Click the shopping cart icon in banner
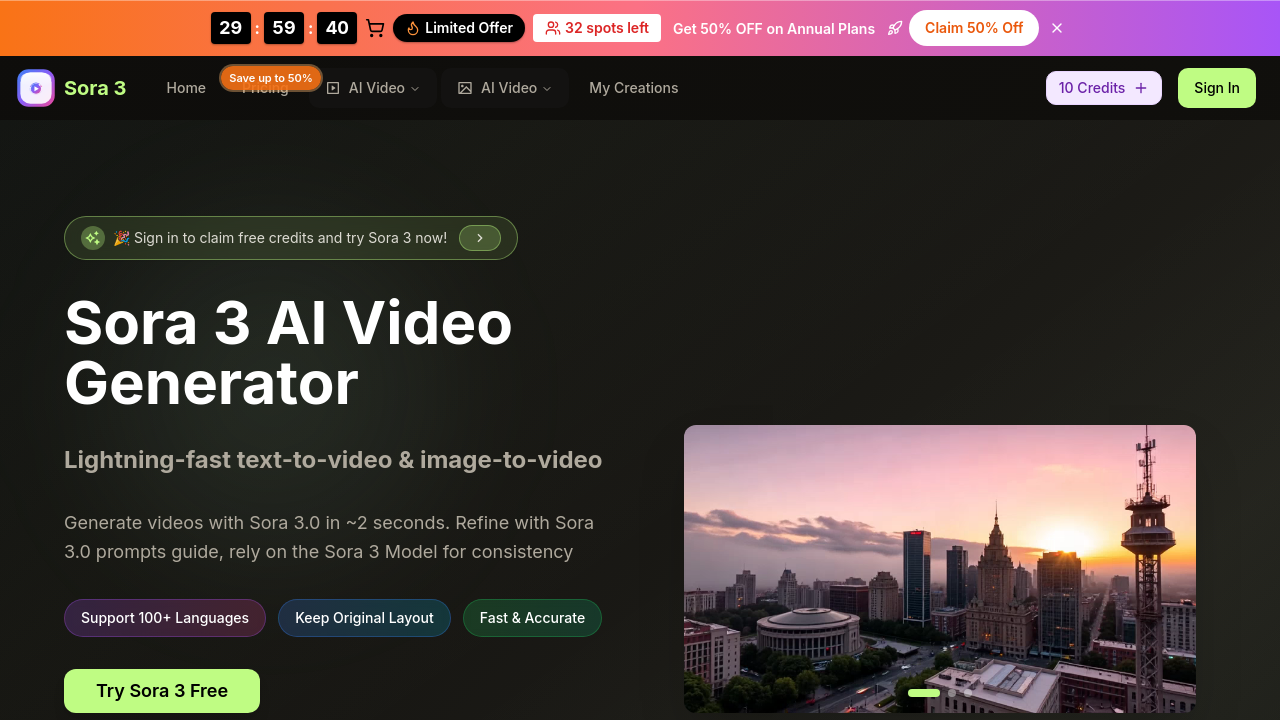This screenshot has width=1280, height=720. (375, 28)
